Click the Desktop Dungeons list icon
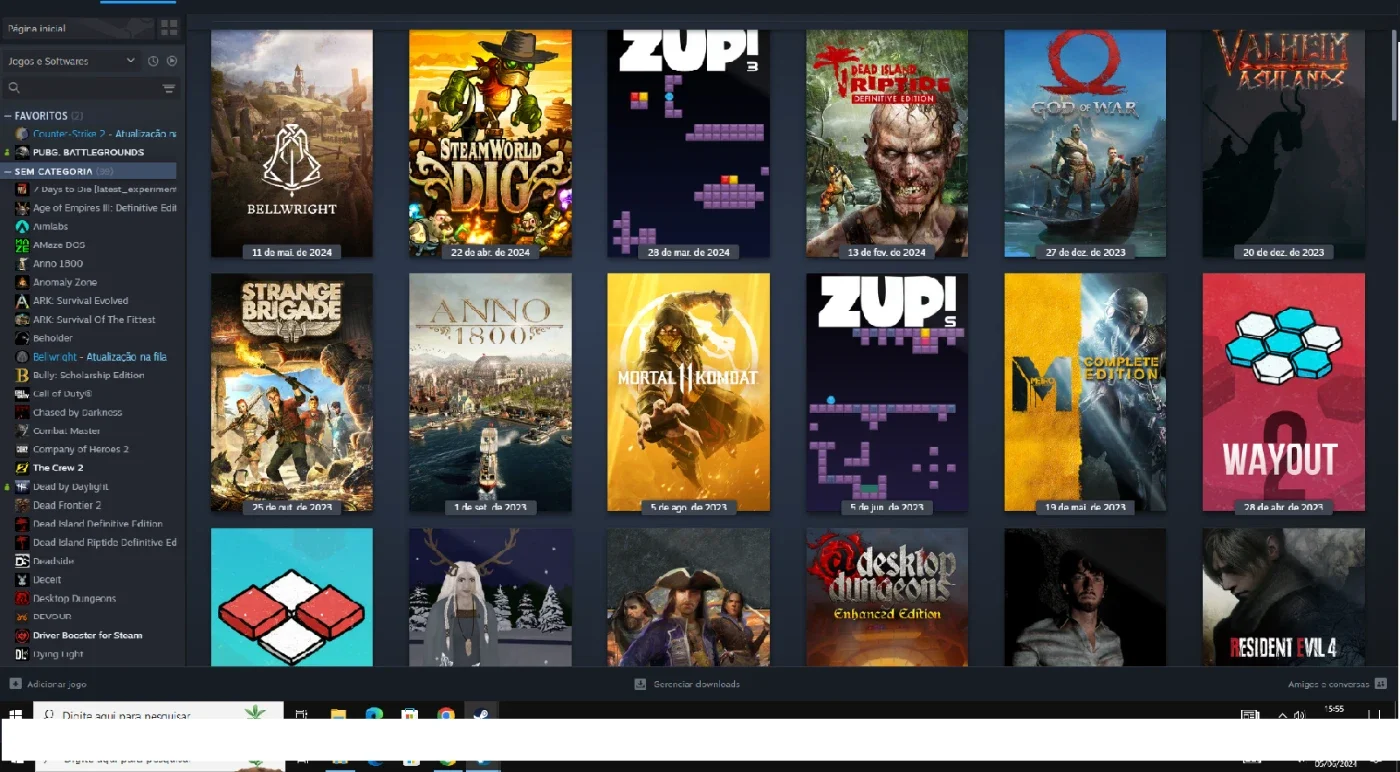Image resolution: width=1400 pixels, height=772 pixels. (22, 598)
